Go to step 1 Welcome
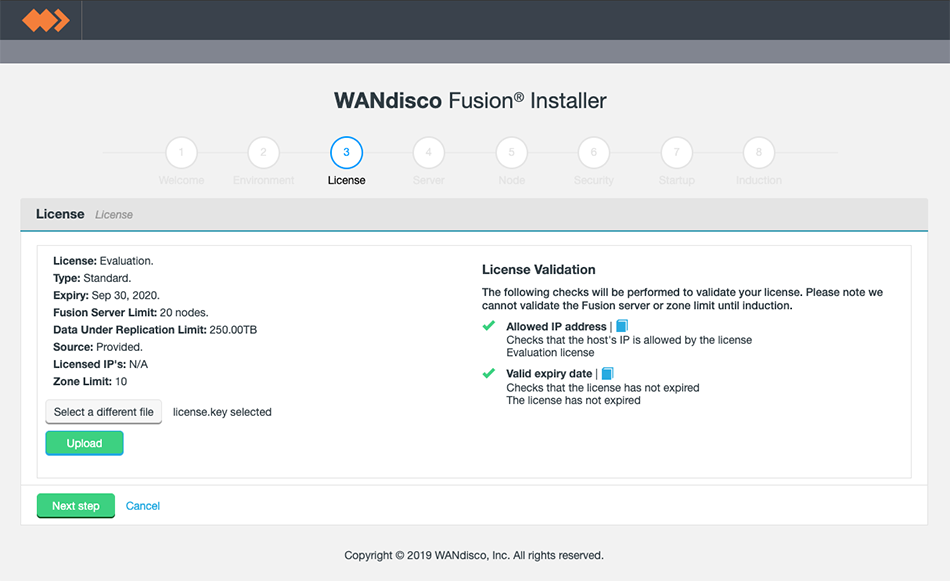This screenshot has width=950, height=581. pyautogui.click(x=181, y=153)
